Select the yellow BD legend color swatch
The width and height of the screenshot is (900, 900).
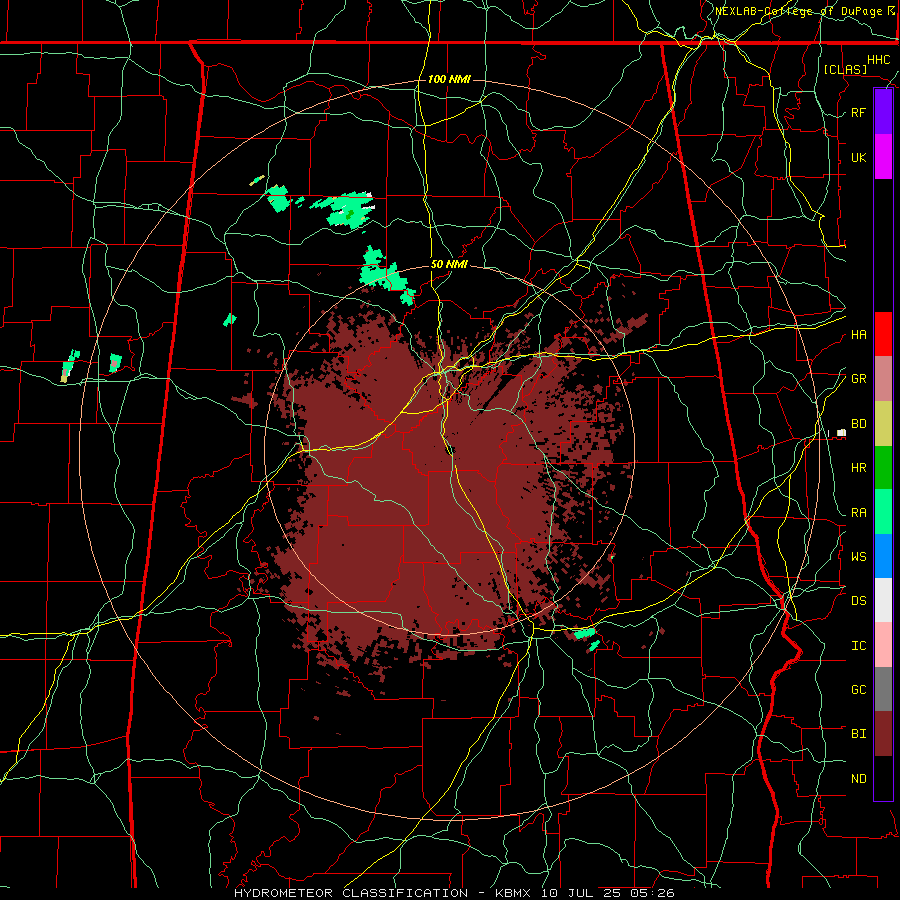coord(883,424)
